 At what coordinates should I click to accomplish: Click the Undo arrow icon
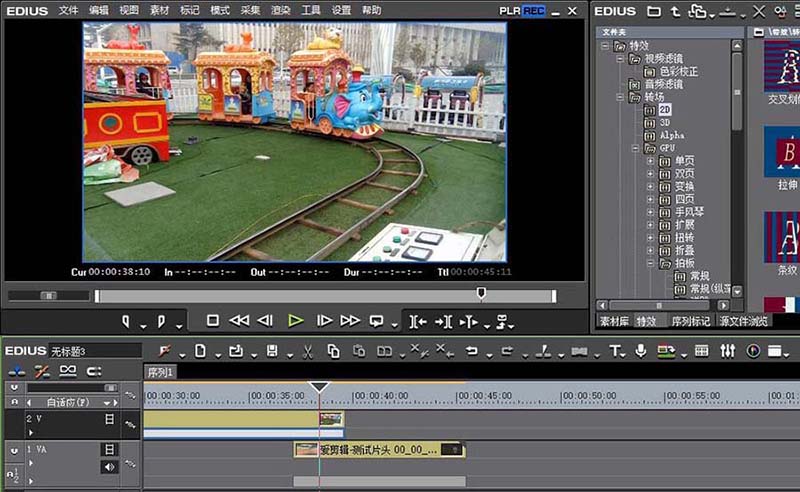pyautogui.click(x=471, y=351)
